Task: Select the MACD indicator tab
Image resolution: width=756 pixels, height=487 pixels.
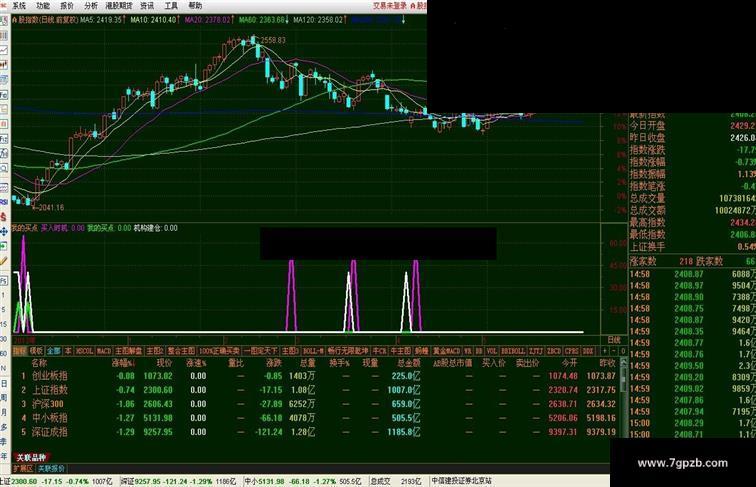Action: pyautogui.click(x=104, y=351)
